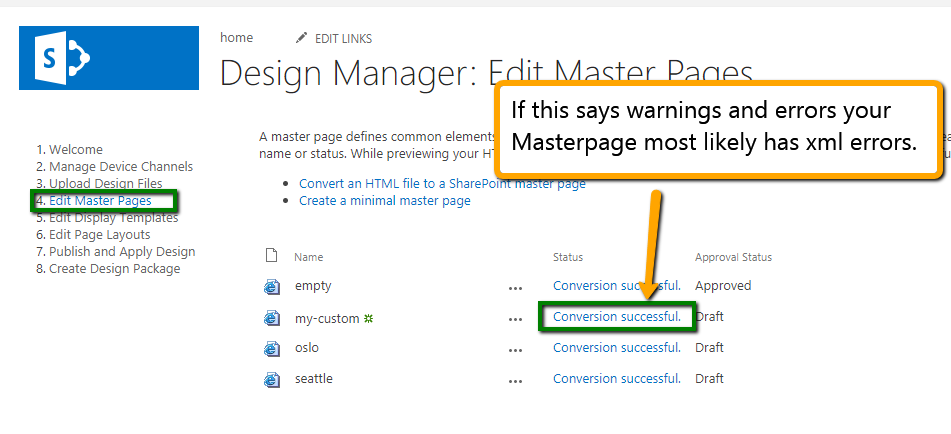Open the file icon for seattle
The width and height of the screenshot is (951, 434).
click(x=272, y=379)
